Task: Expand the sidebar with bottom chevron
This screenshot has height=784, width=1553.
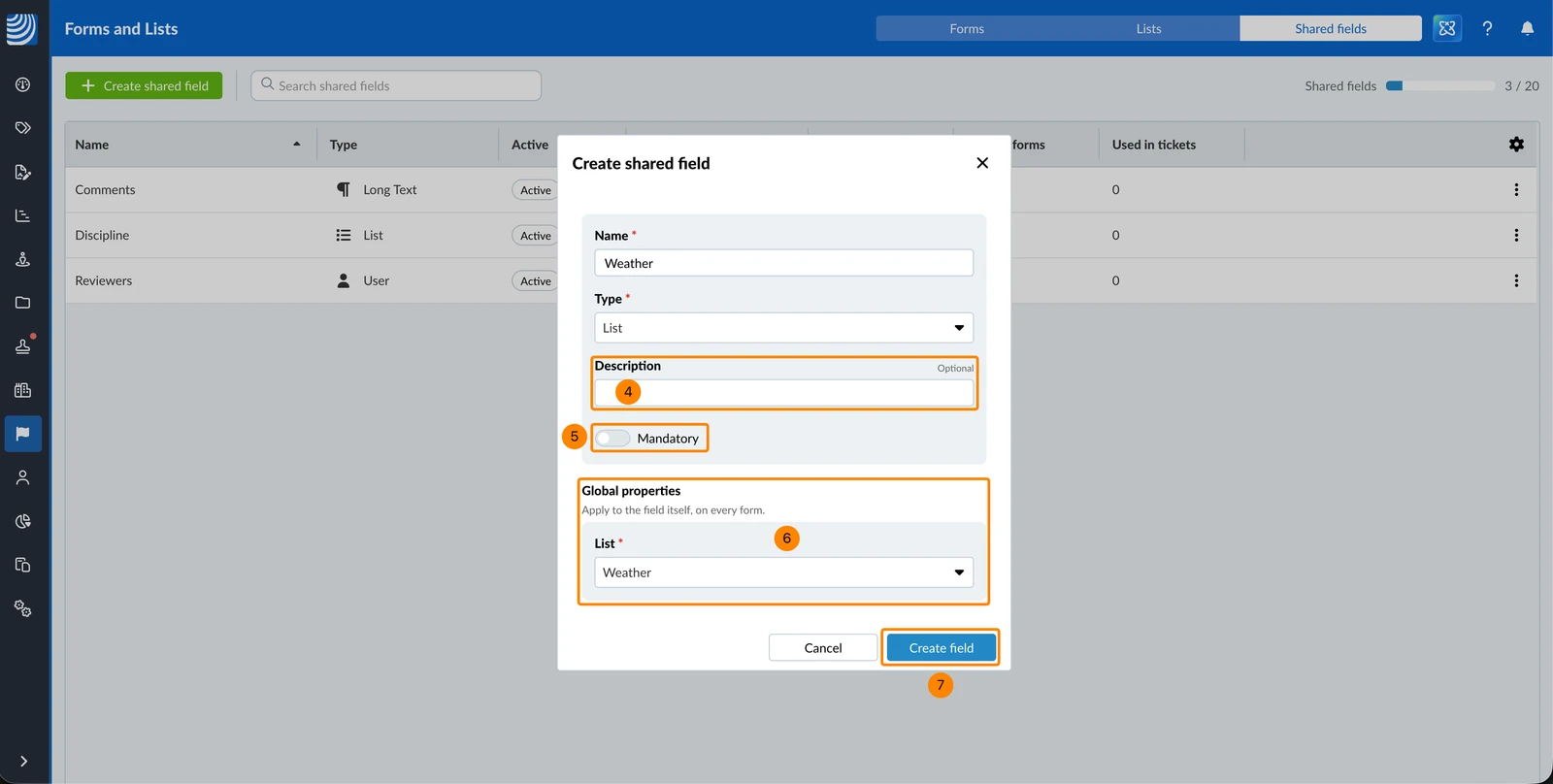Action: point(23,762)
